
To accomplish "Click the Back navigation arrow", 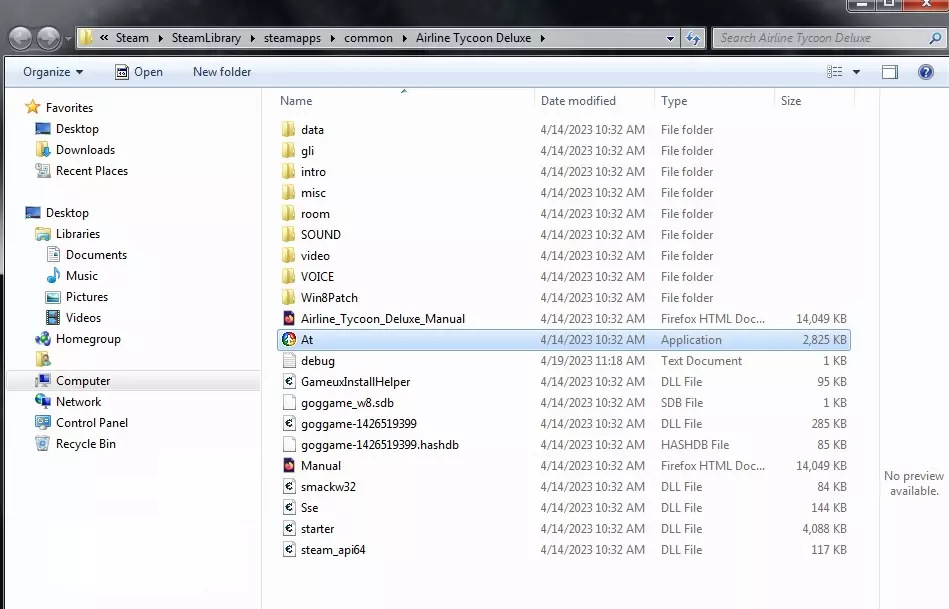I will 21,39.
